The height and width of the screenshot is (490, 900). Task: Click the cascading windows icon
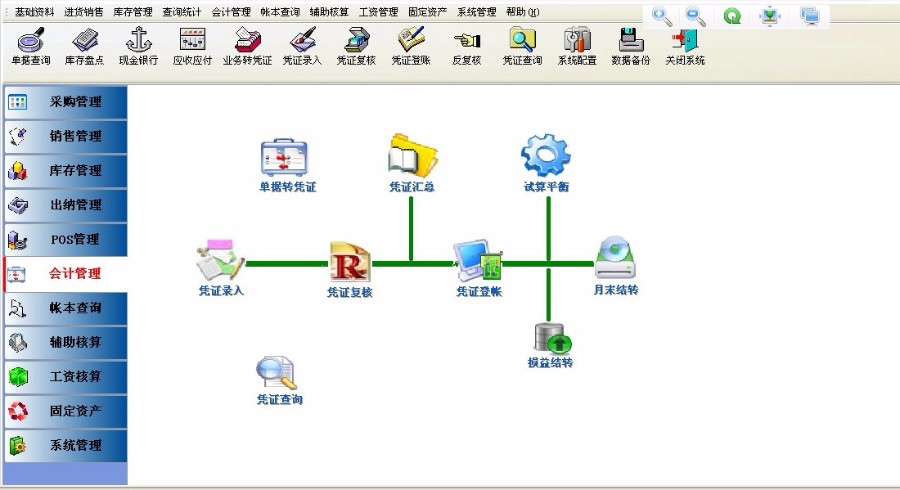coord(809,16)
